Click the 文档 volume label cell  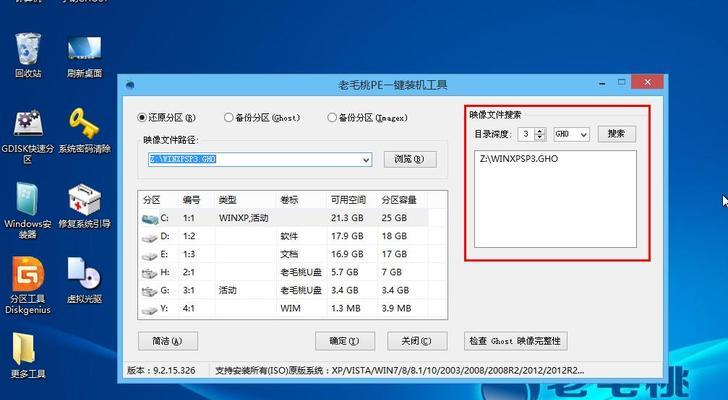coord(289,254)
